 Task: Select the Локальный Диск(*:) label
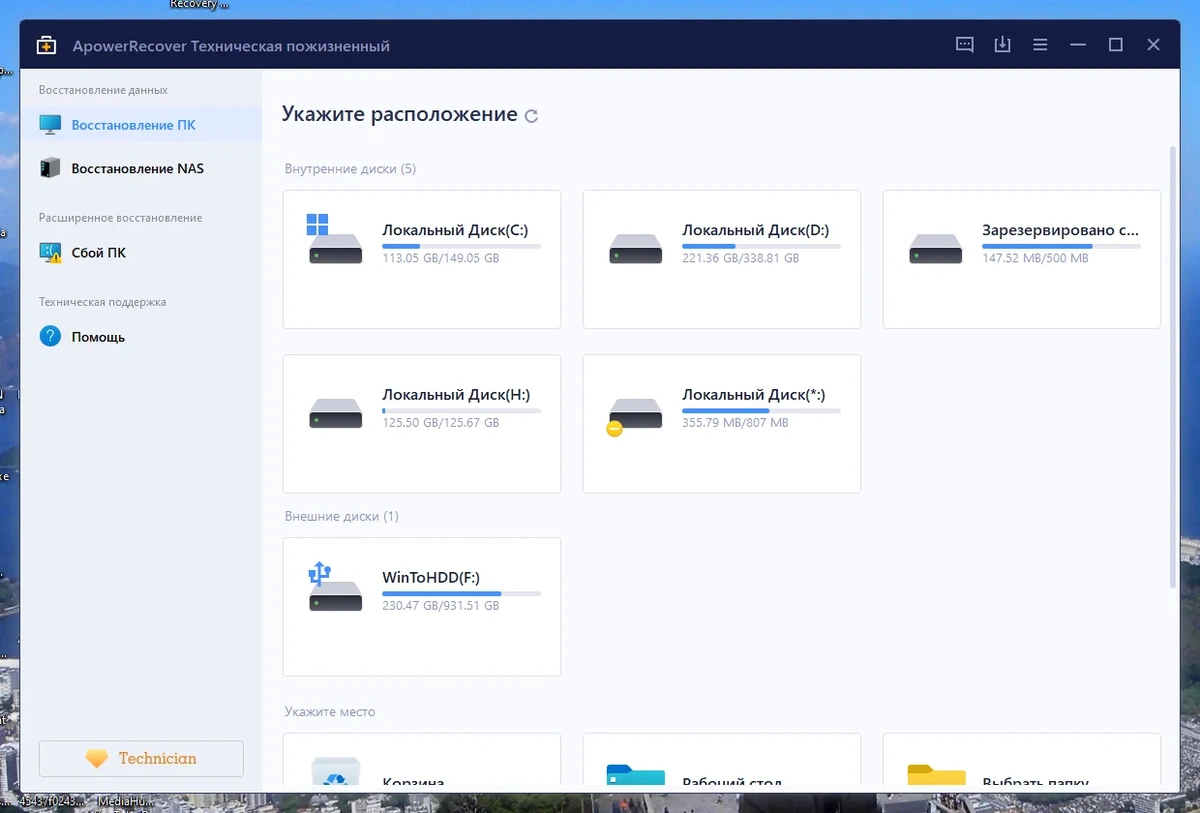click(x=753, y=395)
